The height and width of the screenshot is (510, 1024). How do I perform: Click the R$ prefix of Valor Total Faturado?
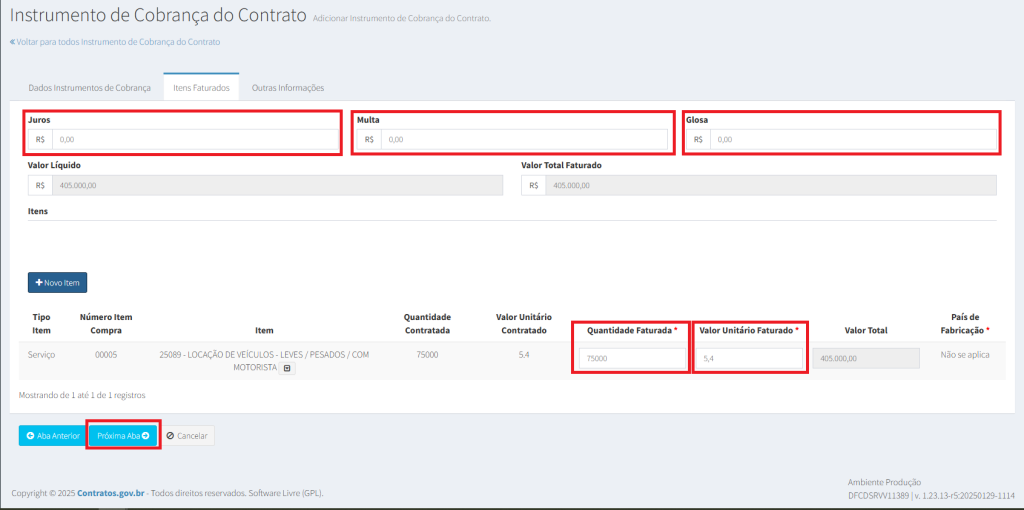click(533, 185)
